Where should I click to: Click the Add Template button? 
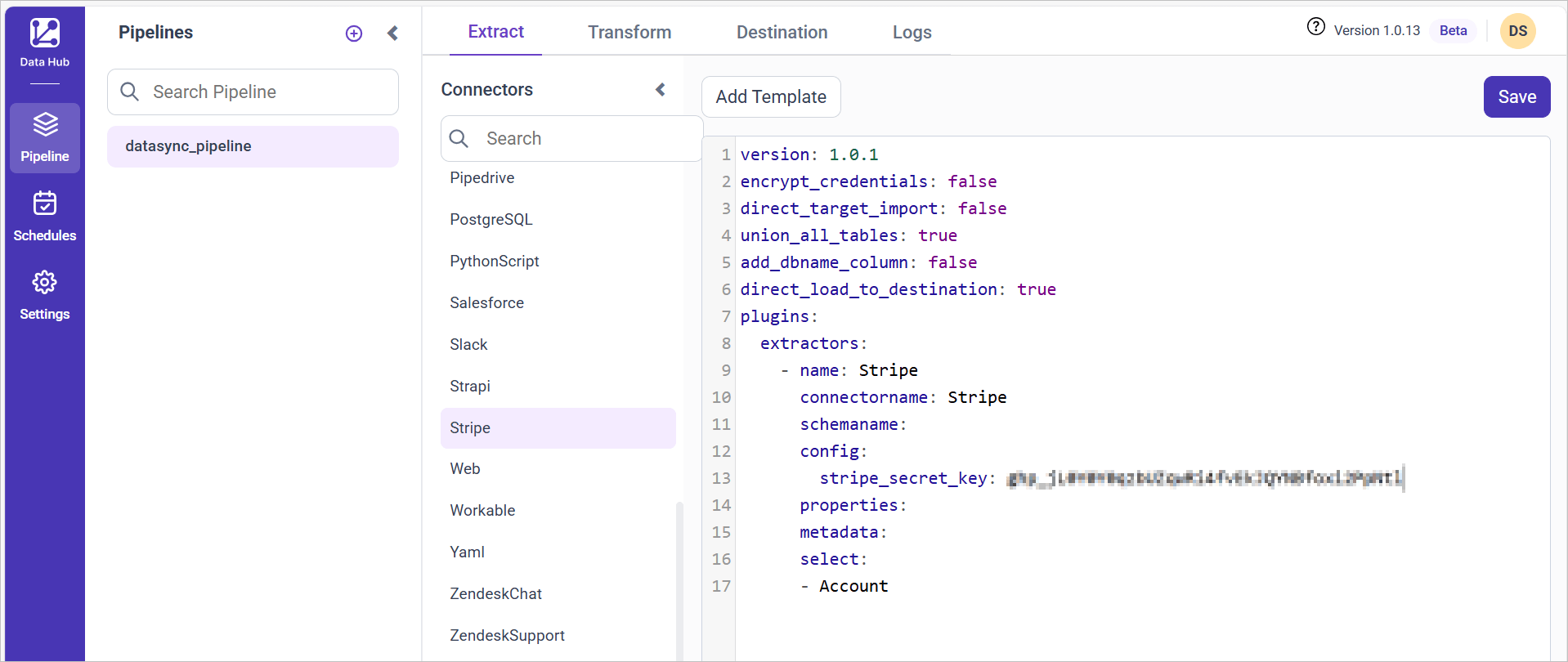pos(771,96)
